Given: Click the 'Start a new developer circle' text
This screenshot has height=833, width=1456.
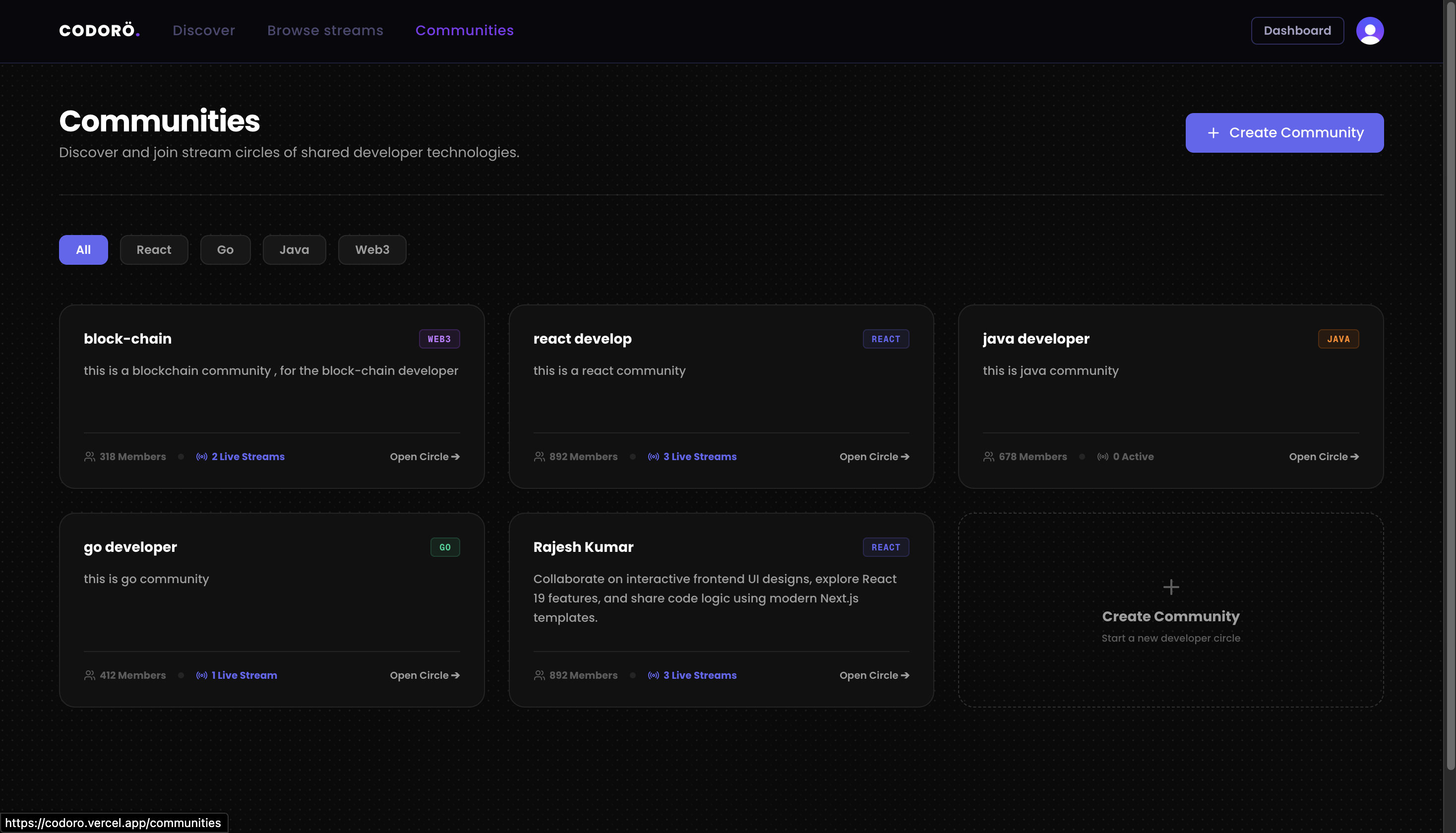Looking at the screenshot, I should 1171,638.
